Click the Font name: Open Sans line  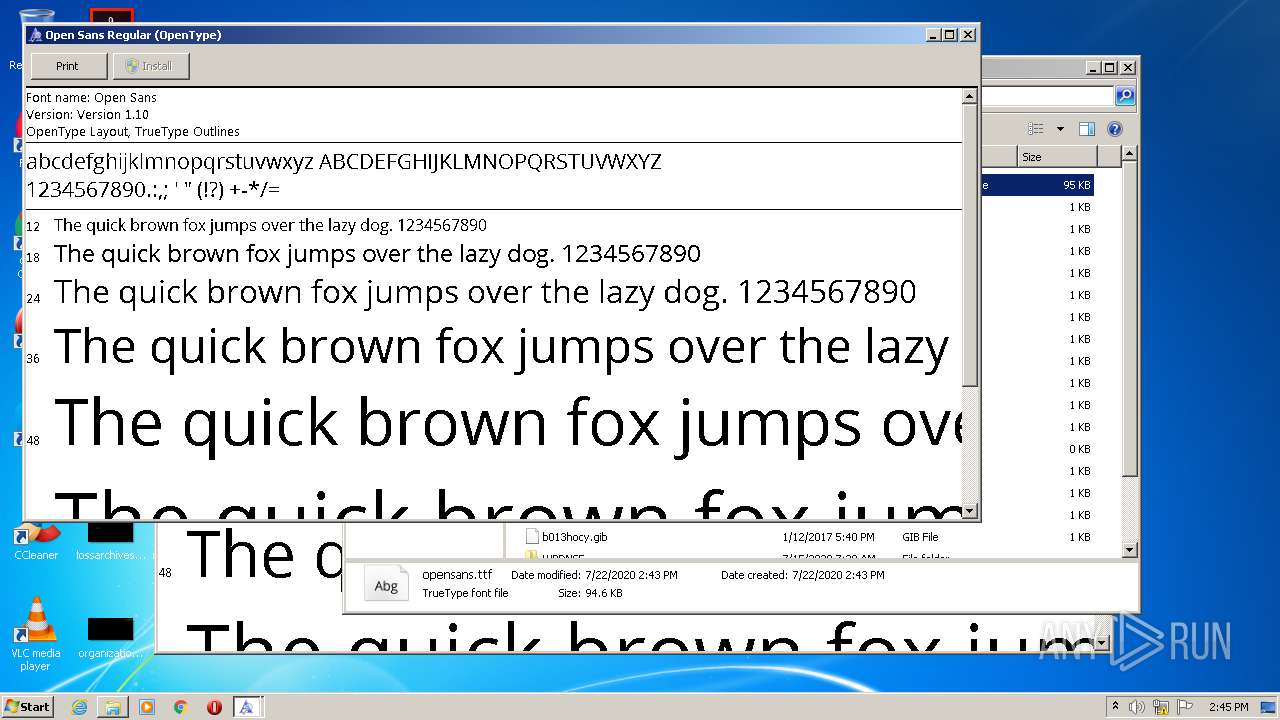point(91,98)
